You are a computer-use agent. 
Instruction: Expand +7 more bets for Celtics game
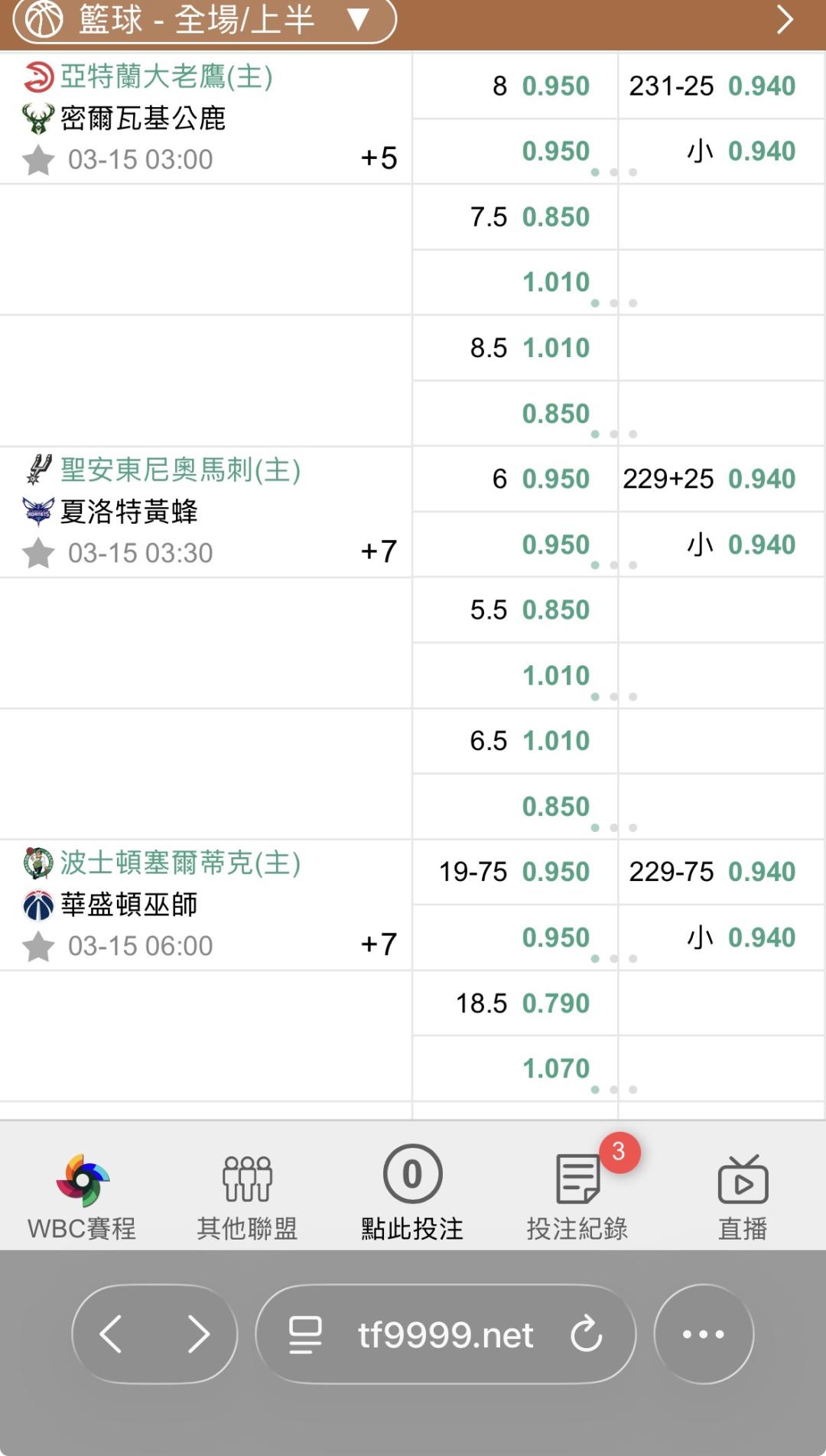click(379, 944)
